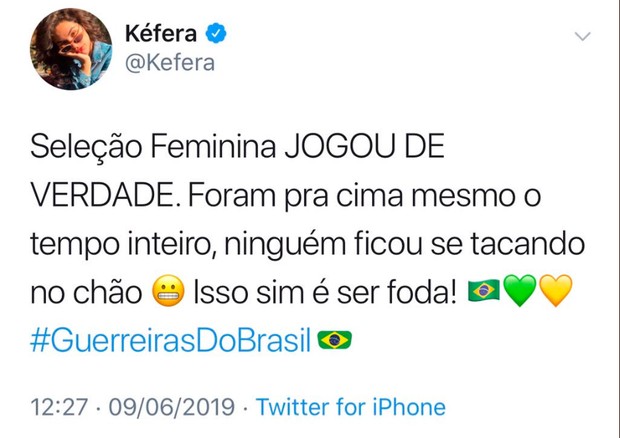This screenshot has height=438, width=620.
Task: Click the grimacing face emoji
Action: (168, 291)
